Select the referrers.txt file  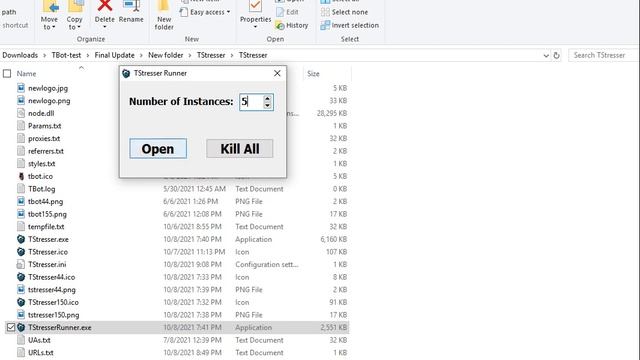[46, 151]
